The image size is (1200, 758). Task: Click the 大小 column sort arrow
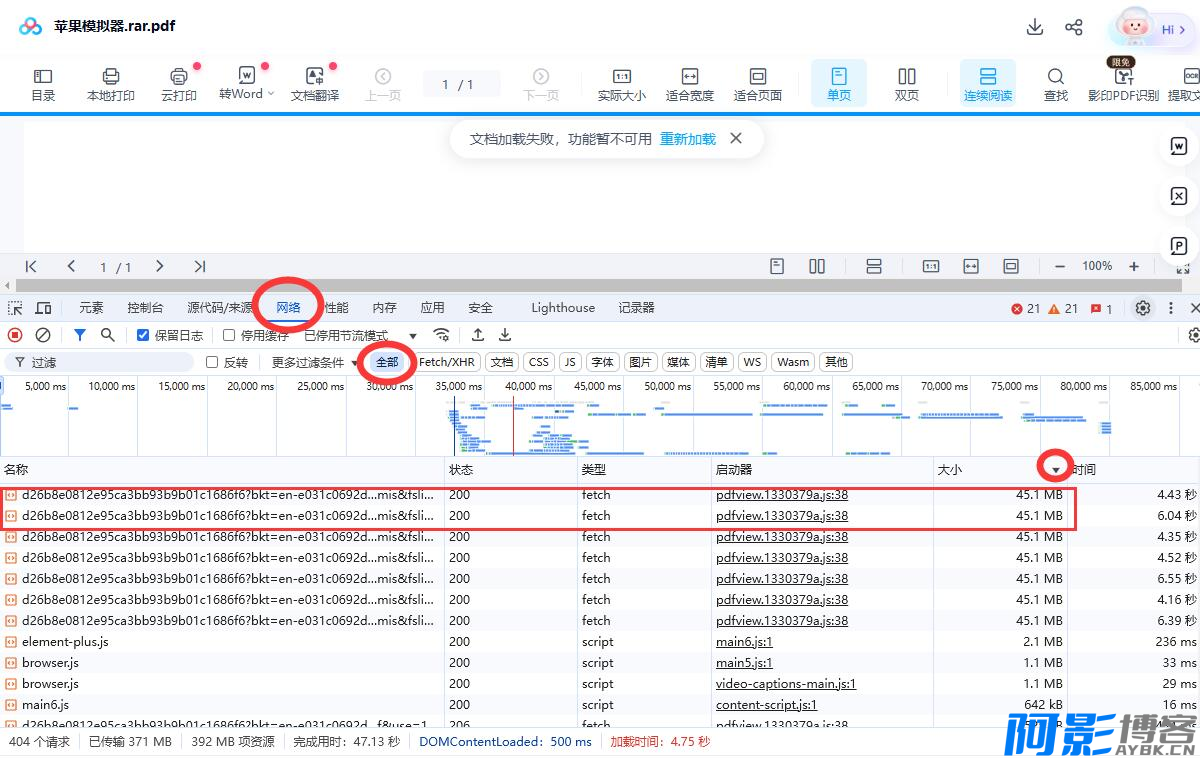click(x=1055, y=469)
